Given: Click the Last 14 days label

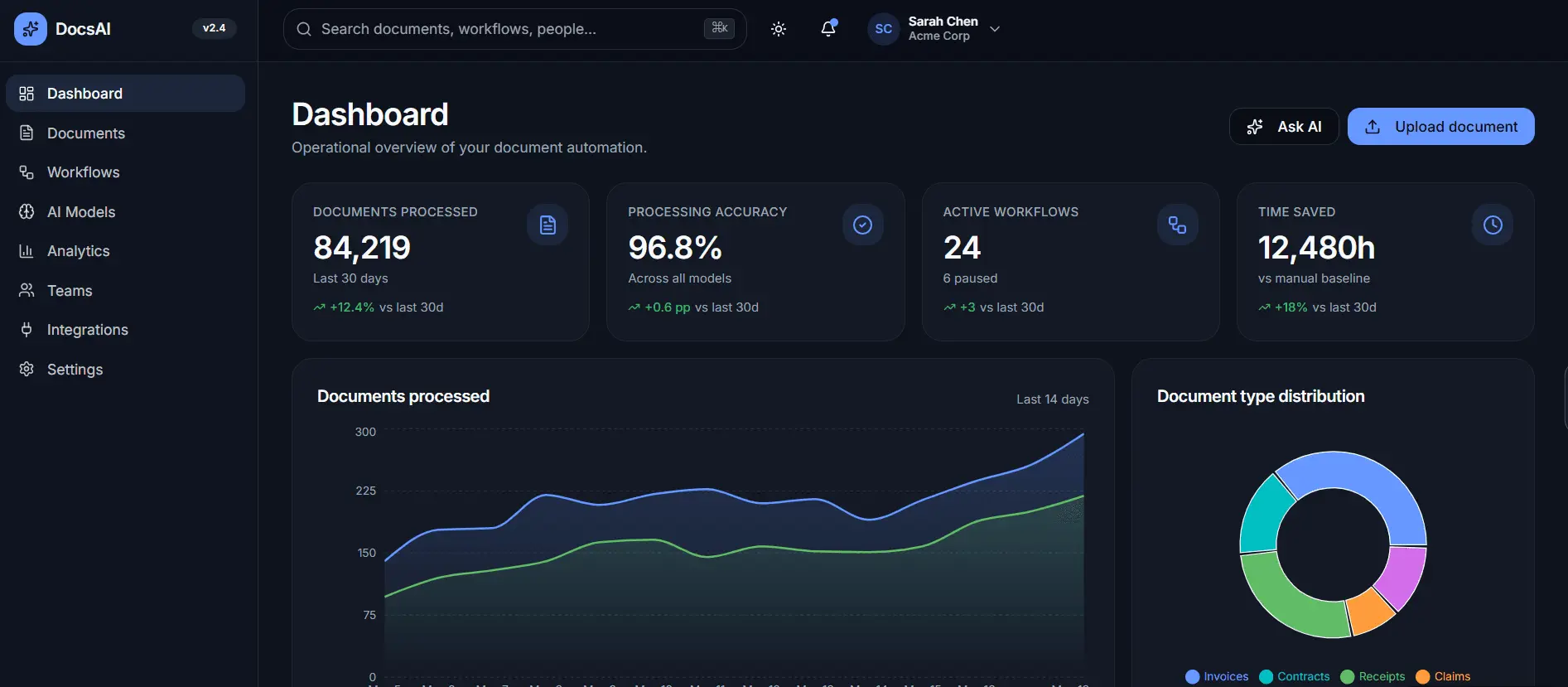Looking at the screenshot, I should (1053, 399).
